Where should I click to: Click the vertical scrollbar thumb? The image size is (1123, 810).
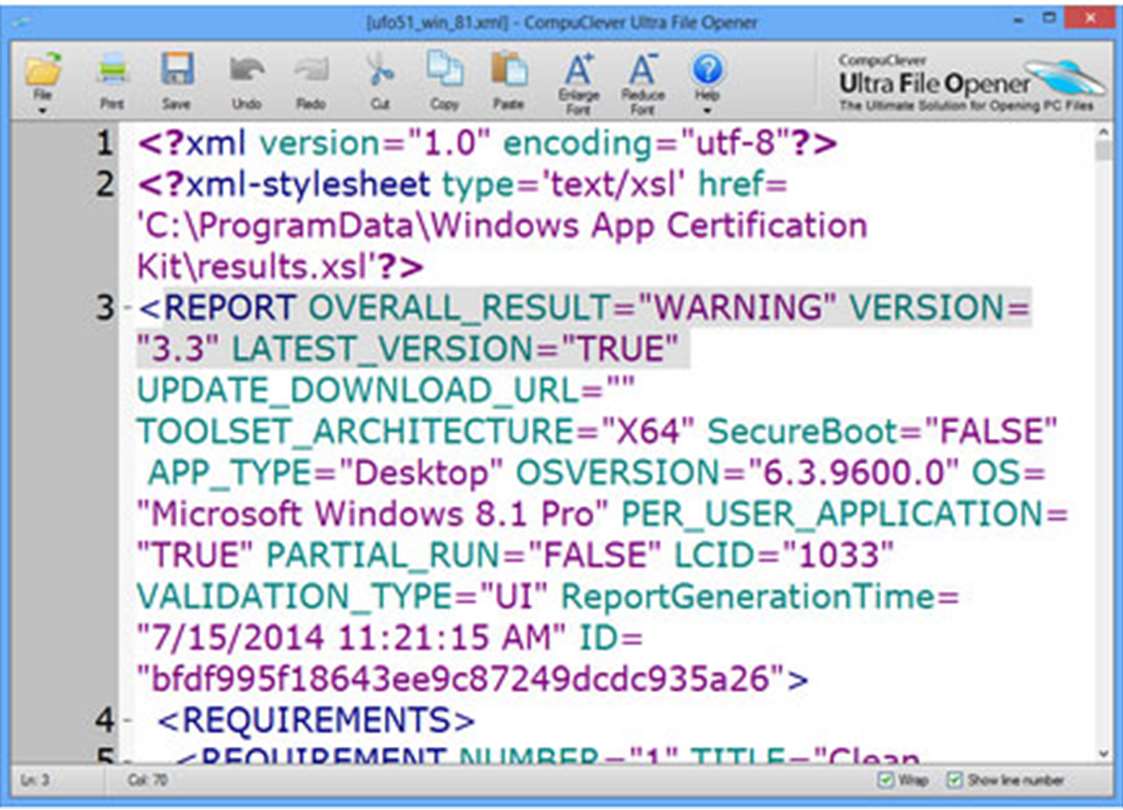pos(1104,151)
